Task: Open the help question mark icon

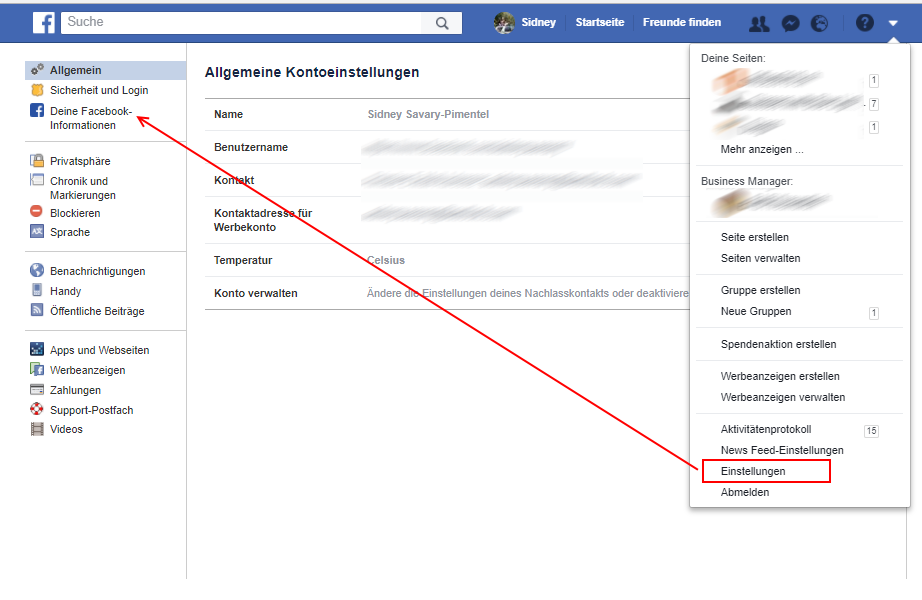Action: [864, 23]
